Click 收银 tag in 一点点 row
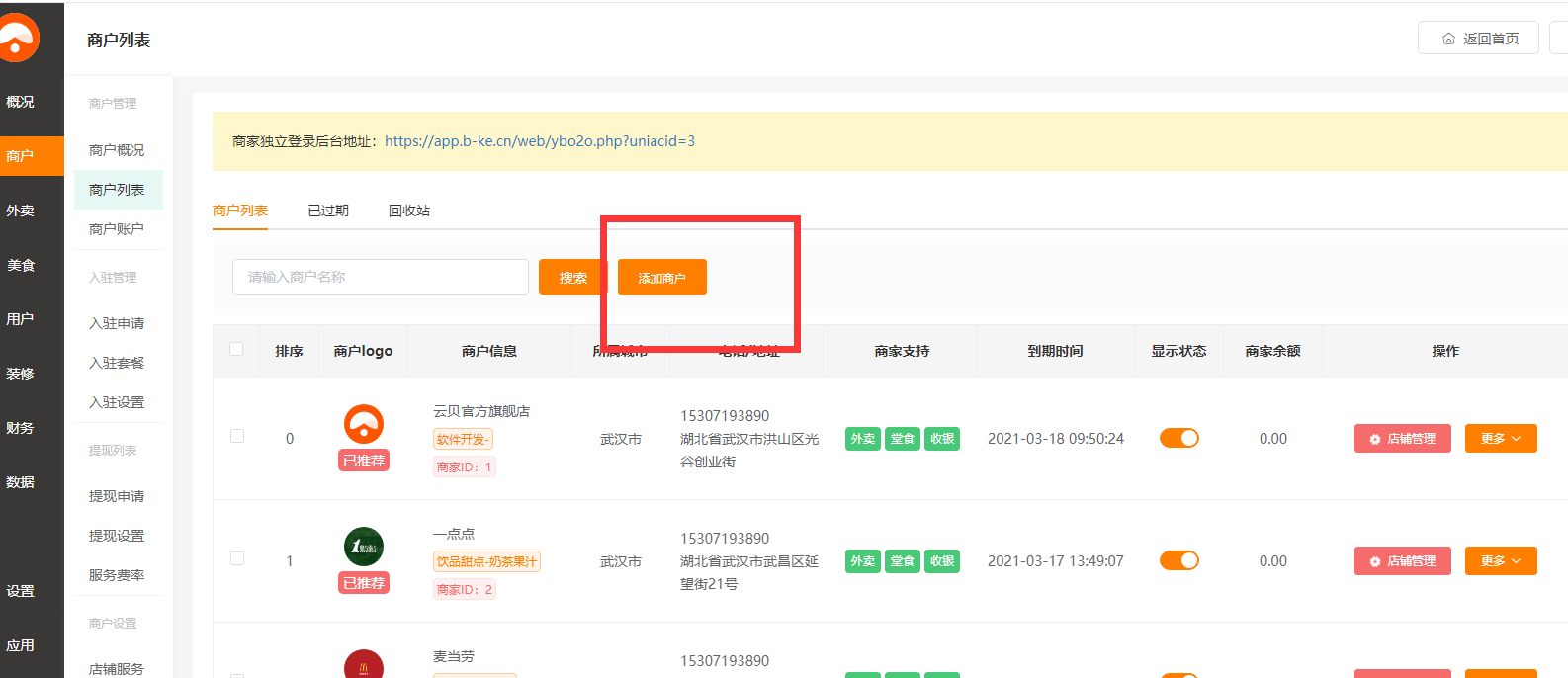This screenshot has height=678, width=1568. click(942, 561)
